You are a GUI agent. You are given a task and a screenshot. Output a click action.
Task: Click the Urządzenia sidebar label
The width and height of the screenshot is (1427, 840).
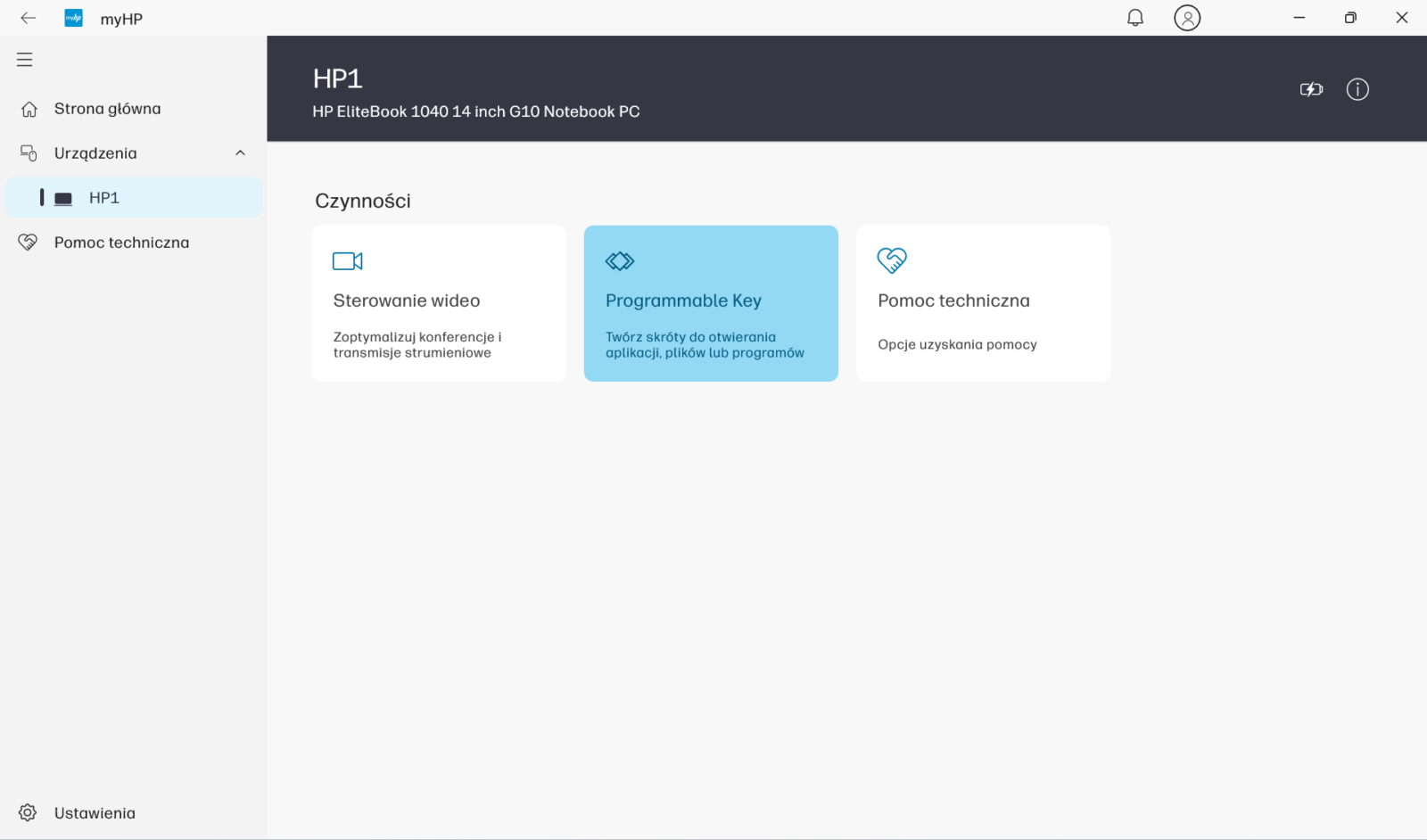coord(95,153)
